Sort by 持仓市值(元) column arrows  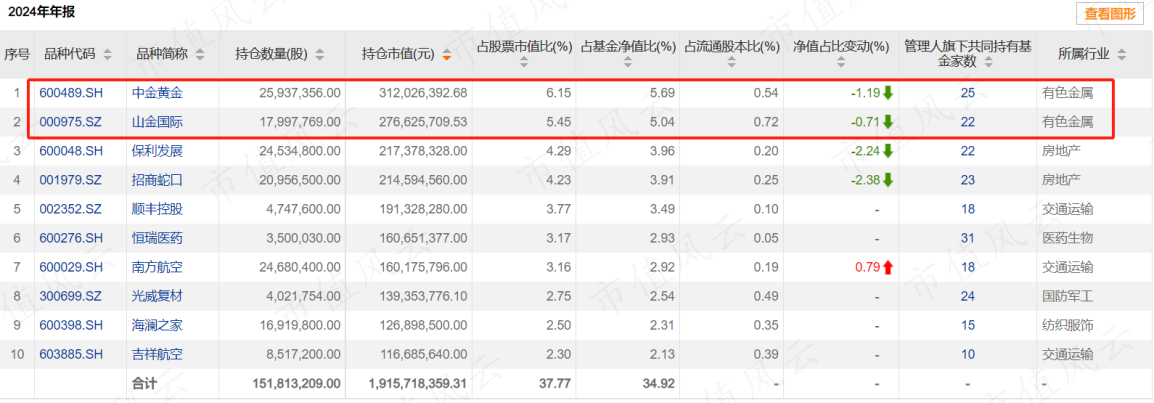[446, 54]
